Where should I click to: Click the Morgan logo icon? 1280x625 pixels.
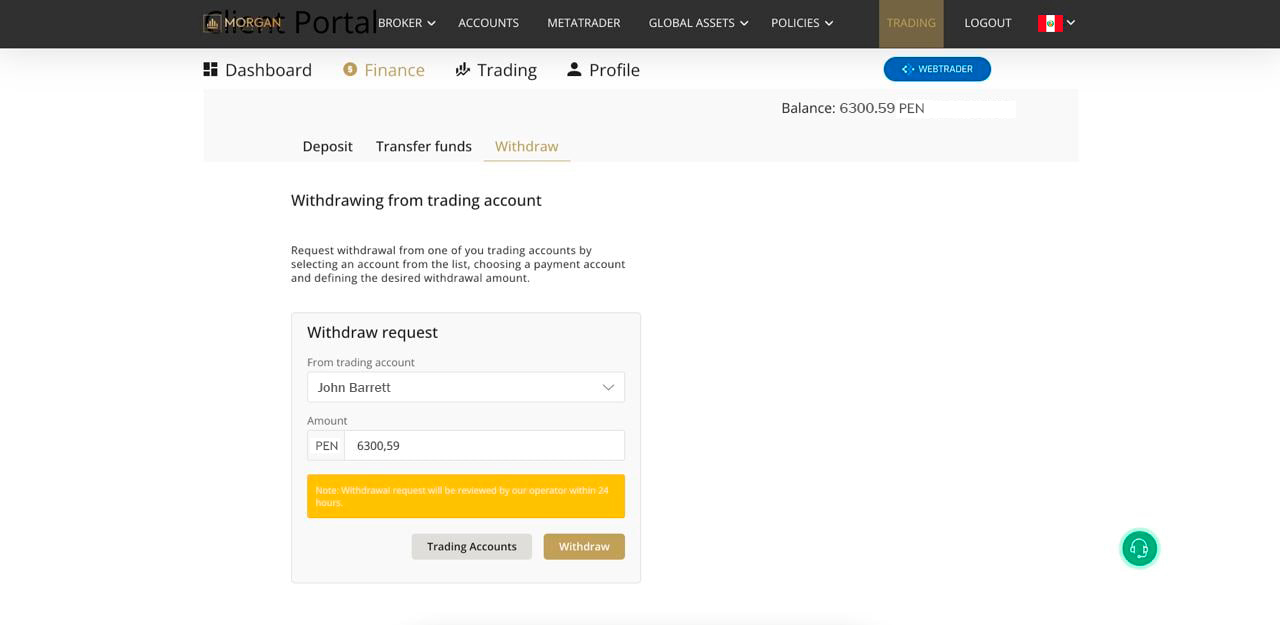coord(212,22)
